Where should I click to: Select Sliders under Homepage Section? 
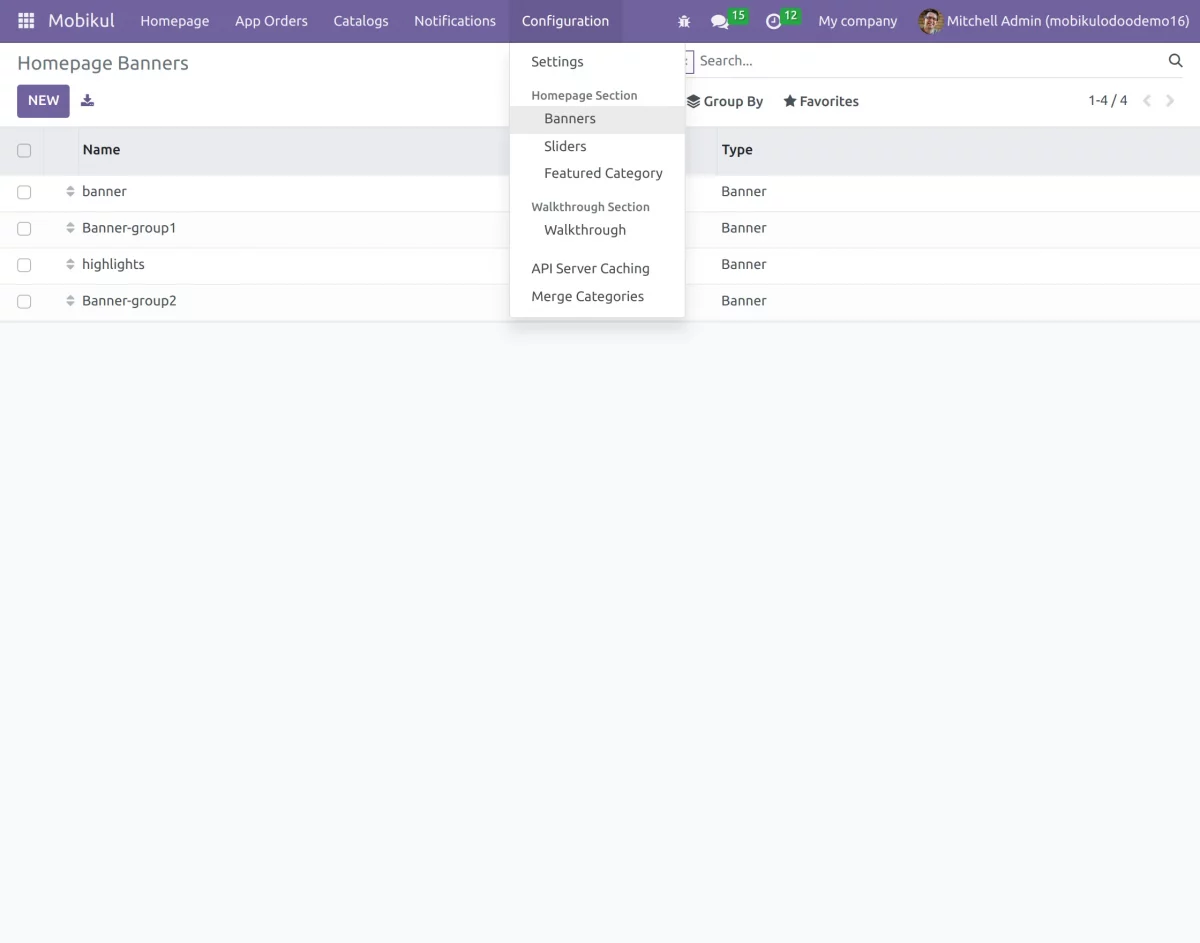coord(565,146)
